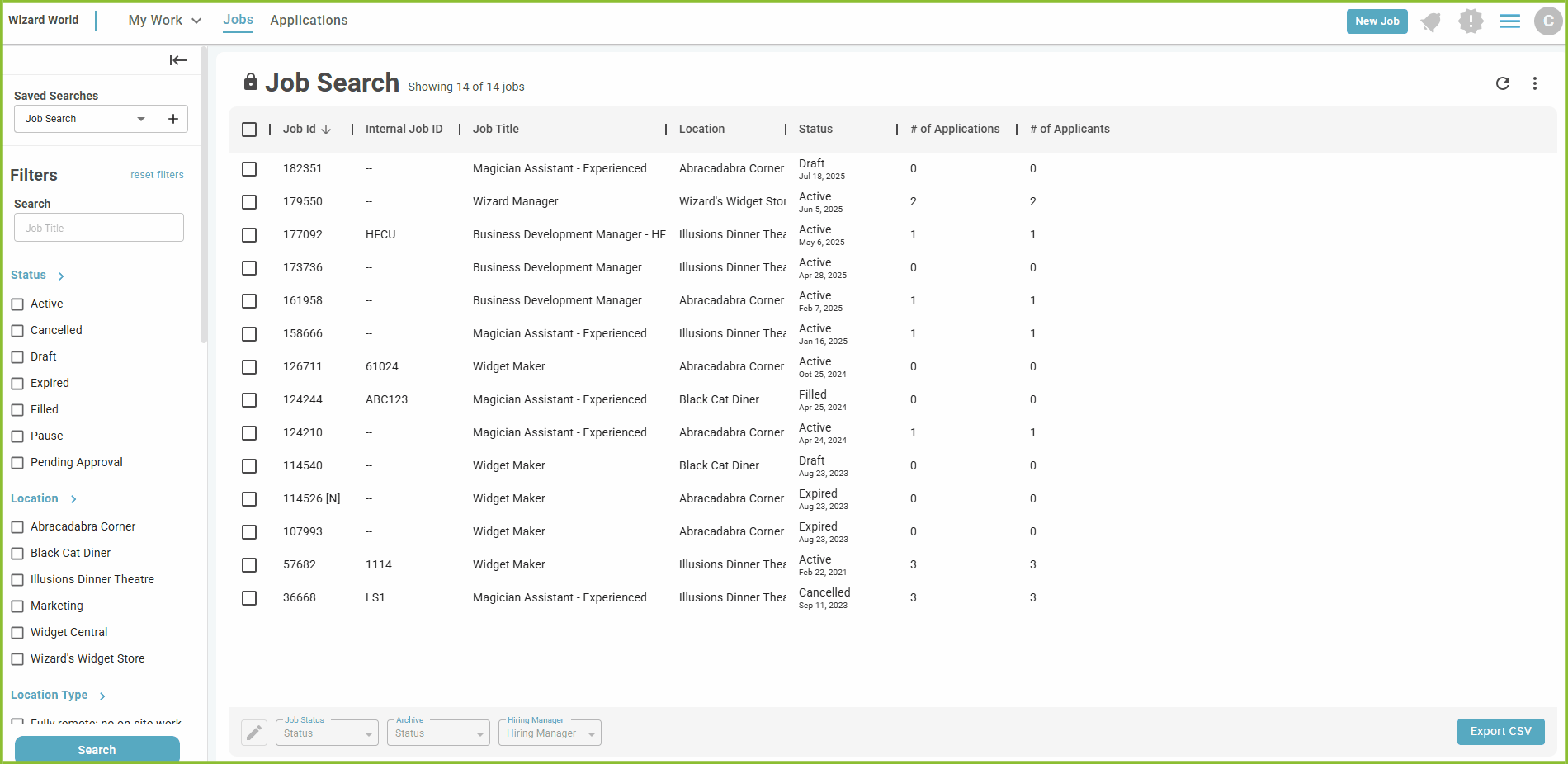Click the reset filters link
The width and height of the screenshot is (1568, 764).
[157, 174]
